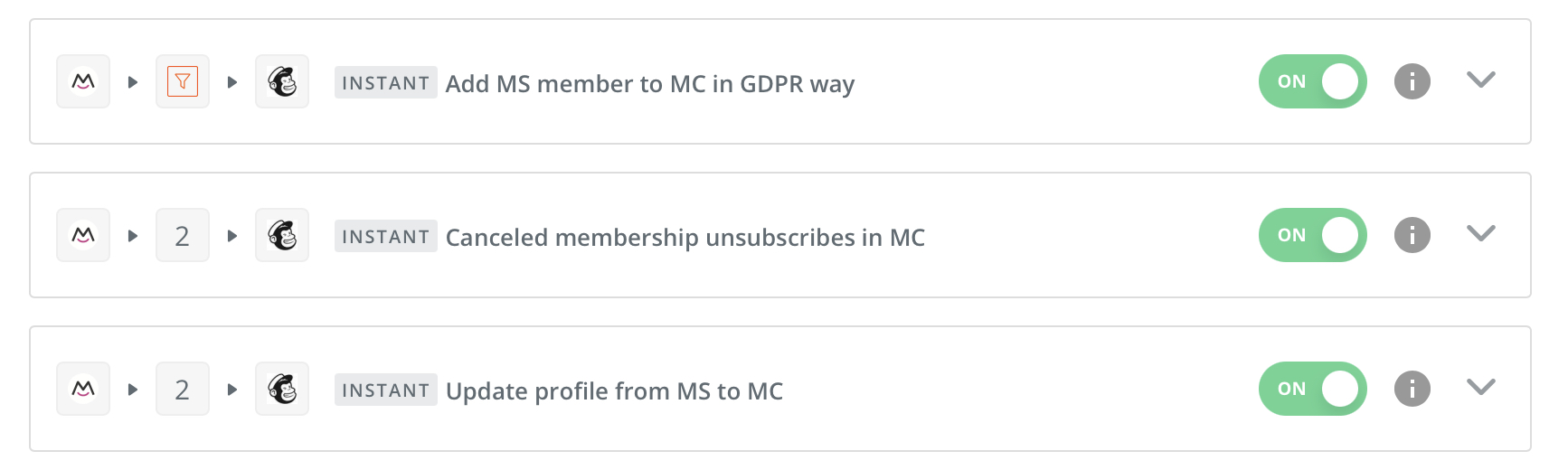
Task: Open zap 'Add MS member to MC in GDPR way'
Action: 649,83
